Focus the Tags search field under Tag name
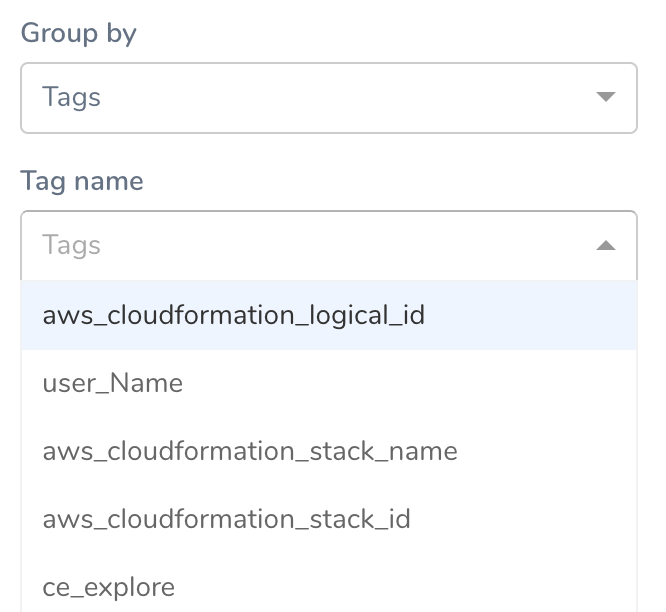 click(329, 245)
